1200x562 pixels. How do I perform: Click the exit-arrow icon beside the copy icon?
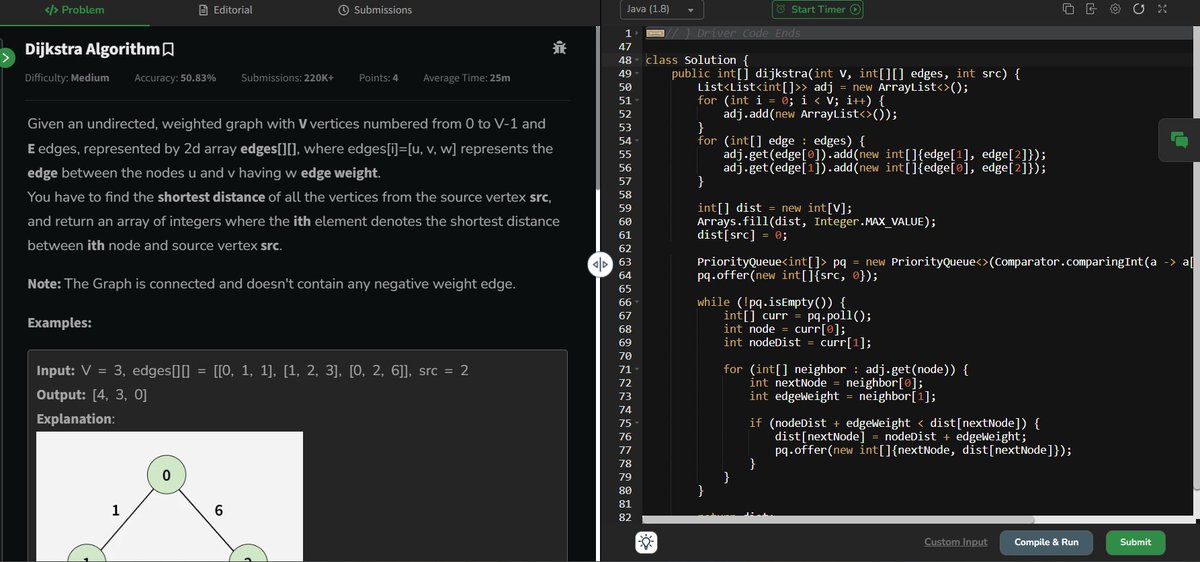pyautogui.click(x=1091, y=9)
